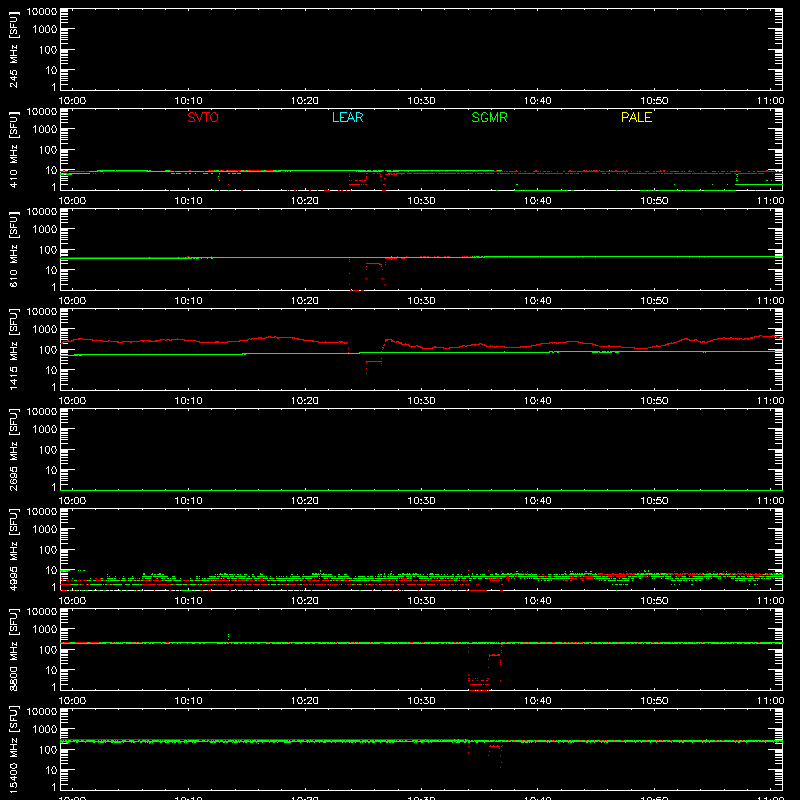Click 10:00 time label under 8800 MHz panel
The width and height of the screenshot is (800, 800).
pyautogui.click(x=72, y=701)
